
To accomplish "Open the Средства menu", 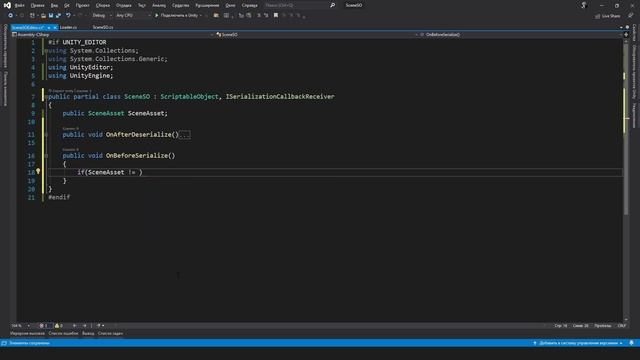I will point(180,6).
